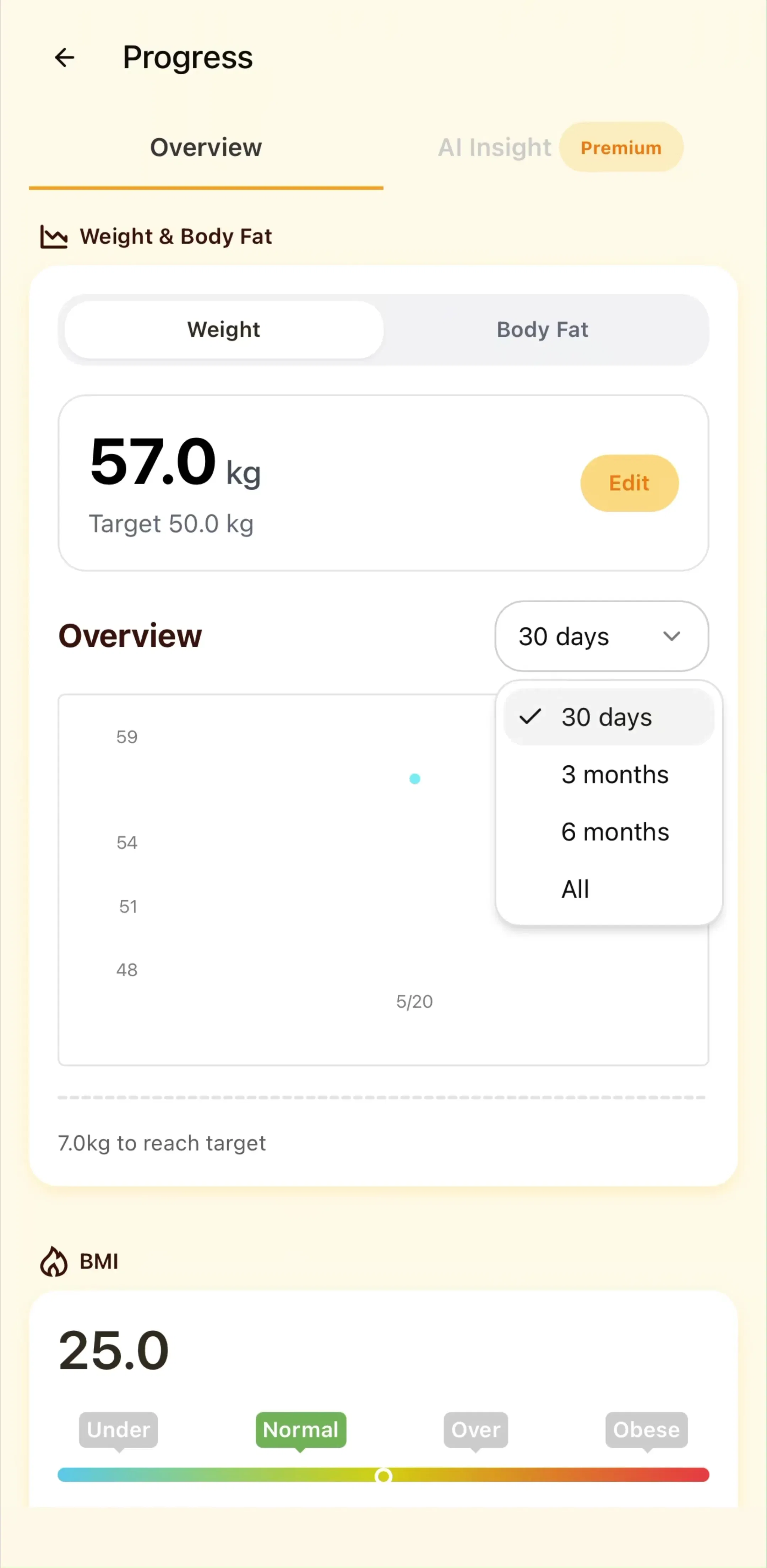Viewport: 767px width, 1568px height.
Task: Switch to Body Fat segment toggle
Action: pos(543,329)
